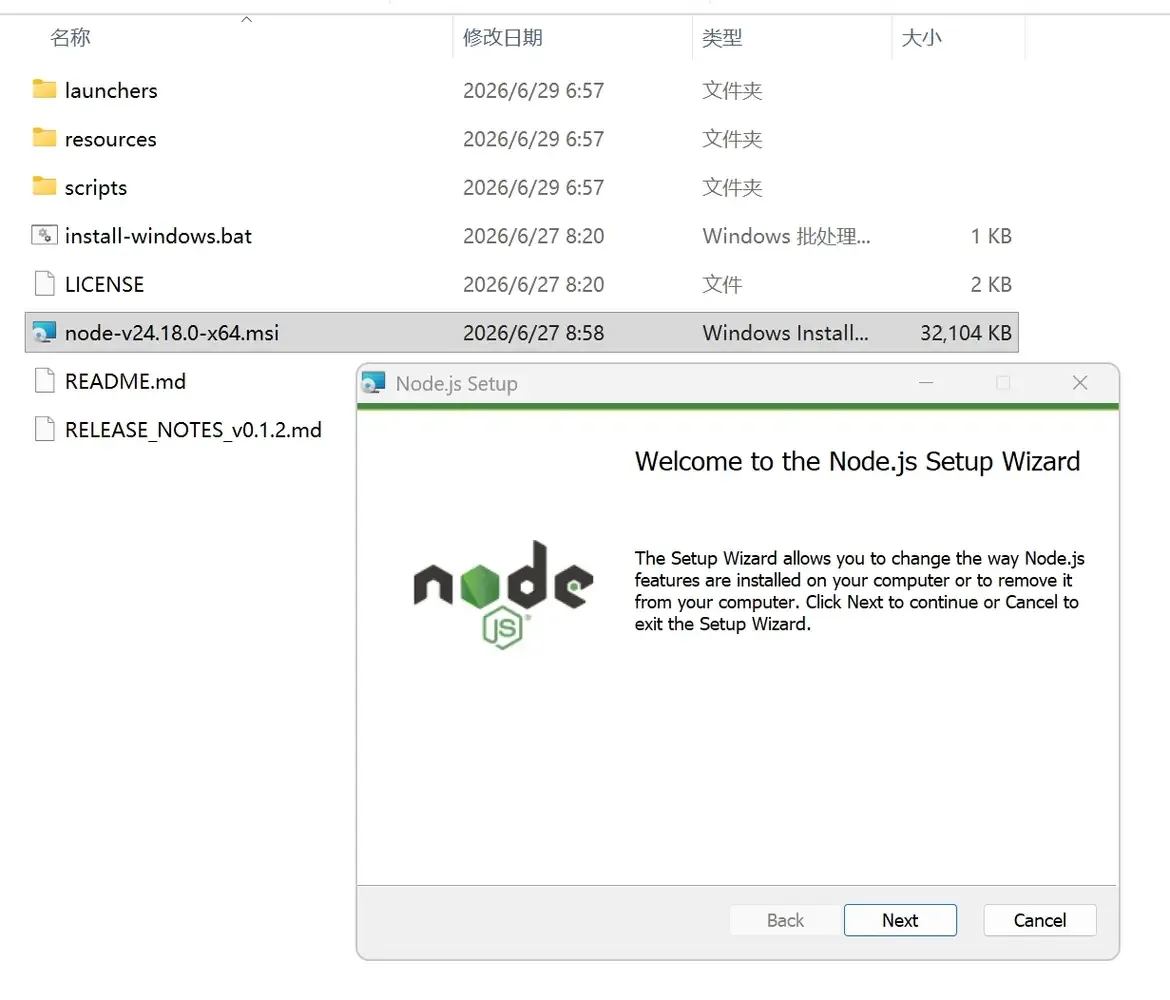Click the 32,104 KB size cell
Viewport: 1170px width, 1000px height.
point(966,333)
